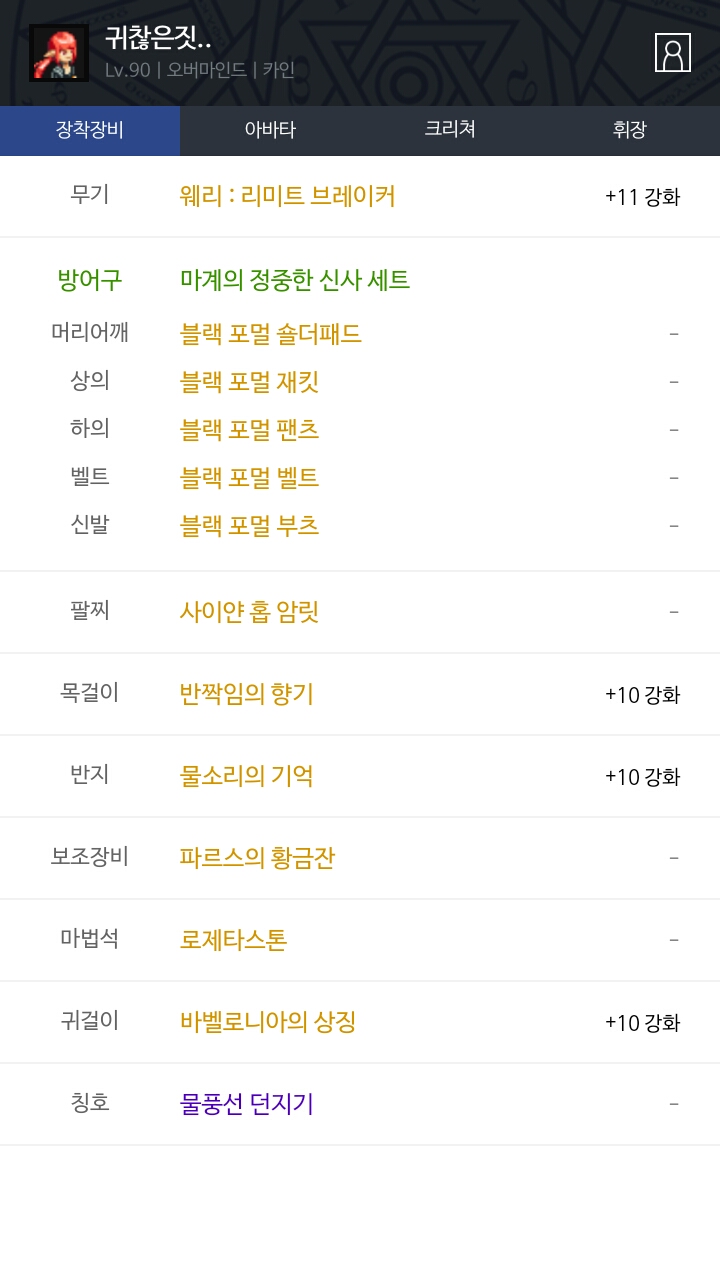Open the 파르스의 황금잔 sub equipment

257,858
